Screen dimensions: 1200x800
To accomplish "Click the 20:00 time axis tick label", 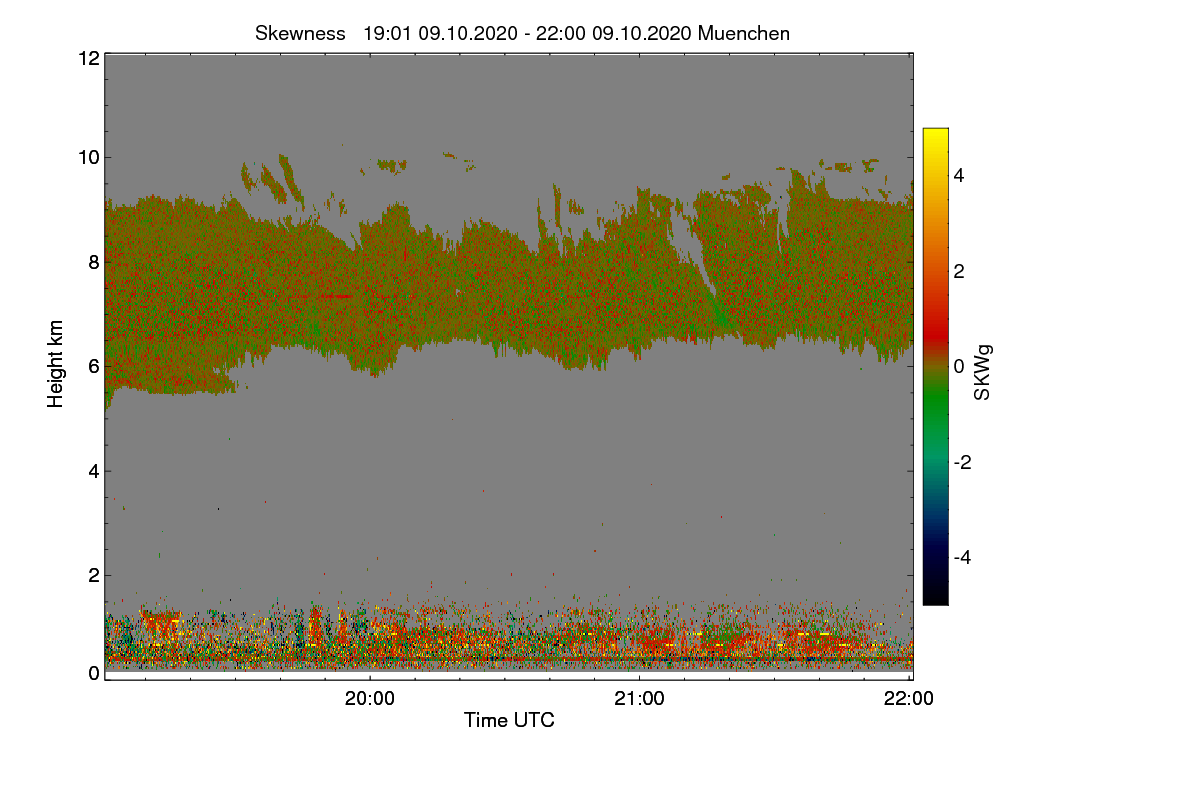I will 370,699.
